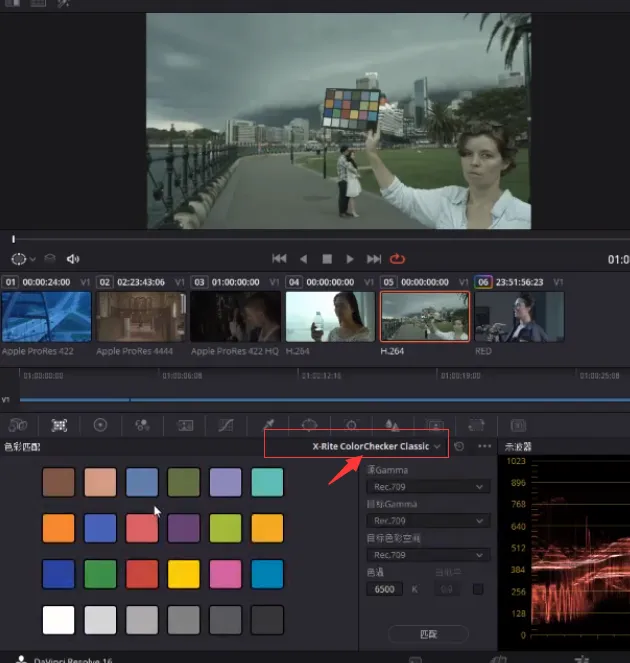Open the Sizing palette
This screenshot has width=630, height=663.
pos(476,425)
